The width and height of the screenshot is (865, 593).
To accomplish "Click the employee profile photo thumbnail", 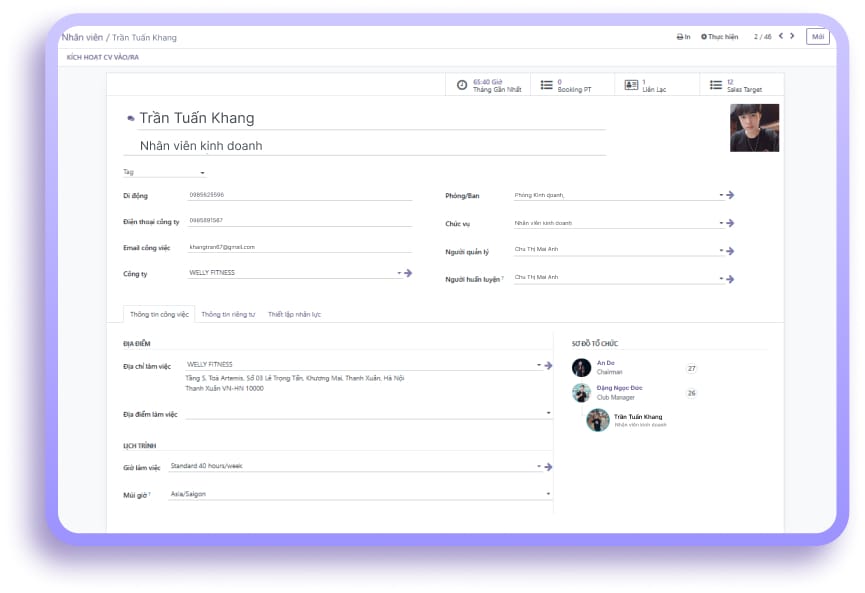I will [x=754, y=128].
